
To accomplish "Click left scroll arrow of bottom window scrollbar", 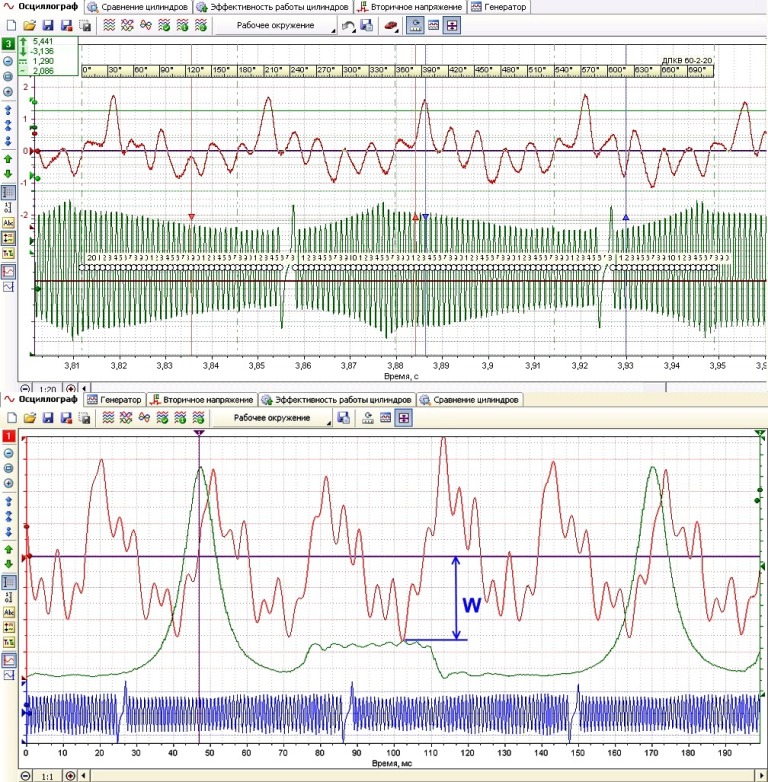I will tap(84, 776).
